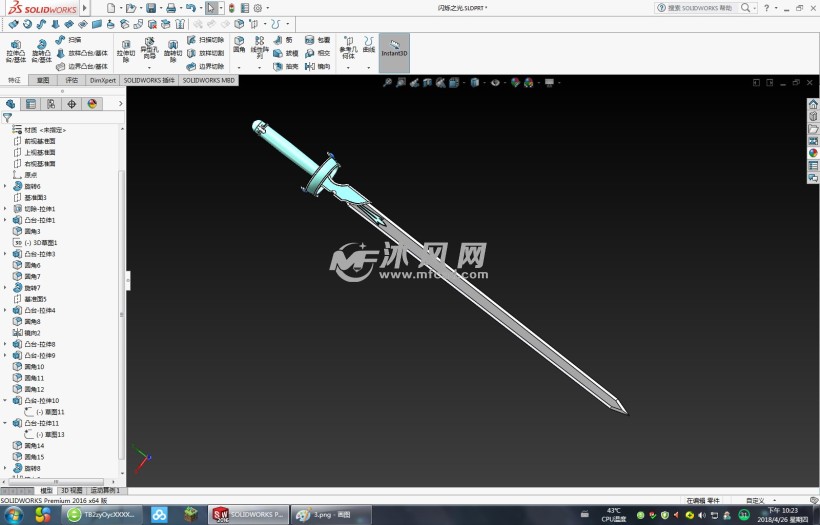Screen dimensions: 820x525
Task: Open the SOLIDWORKS taskbar button
Action: click(x=248, y=515)
